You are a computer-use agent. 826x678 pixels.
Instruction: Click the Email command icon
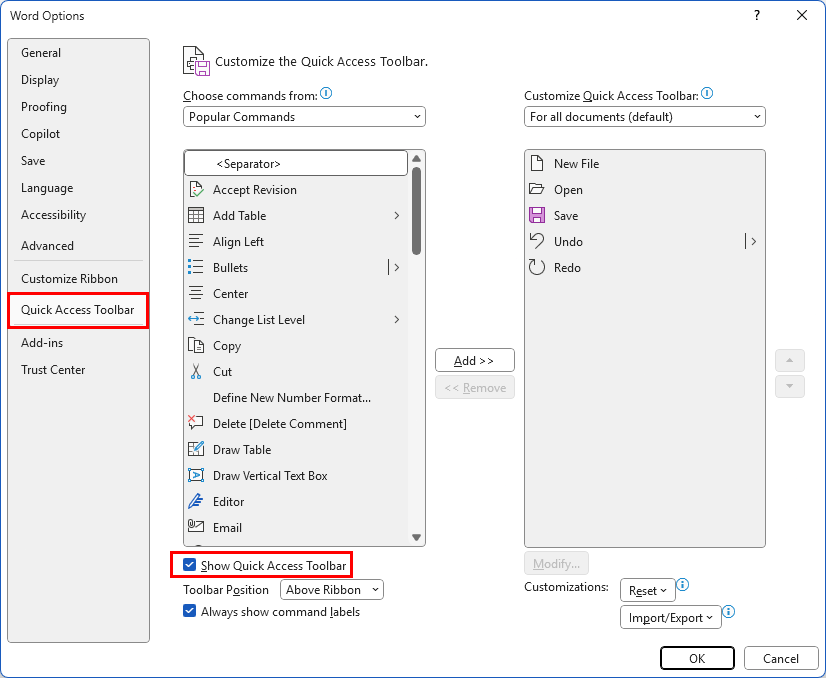coord(196,526)
